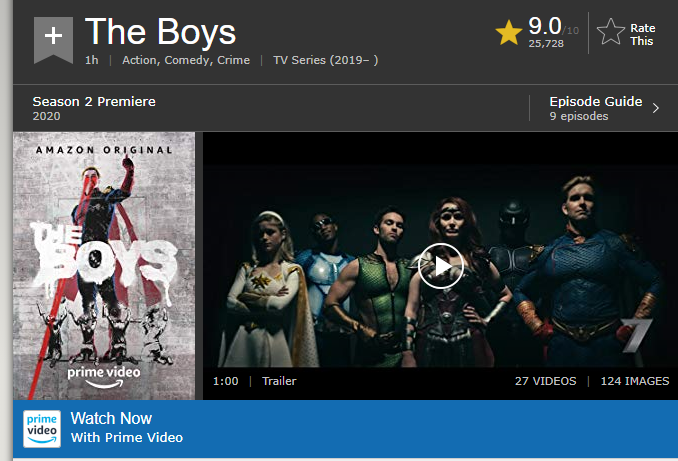Click the trailer video thumbnail image
The image size is (678, 461).
coord(440,266)
